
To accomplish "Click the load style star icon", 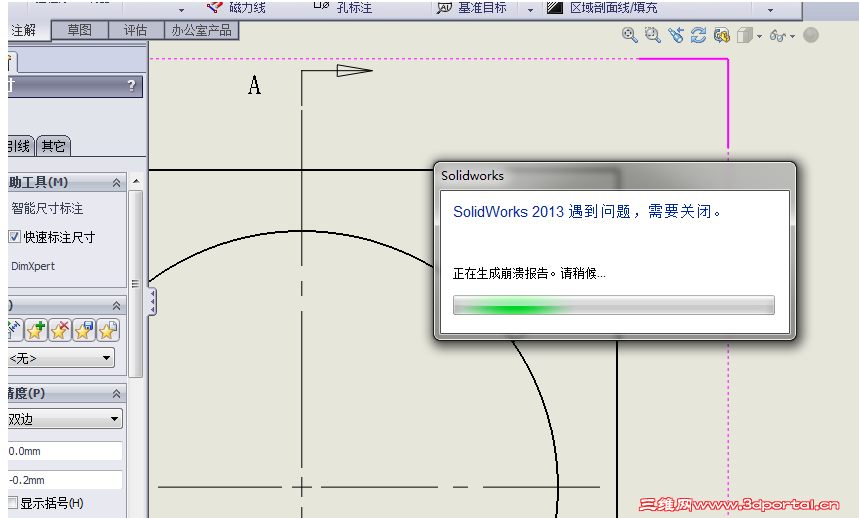I will 108,330.
